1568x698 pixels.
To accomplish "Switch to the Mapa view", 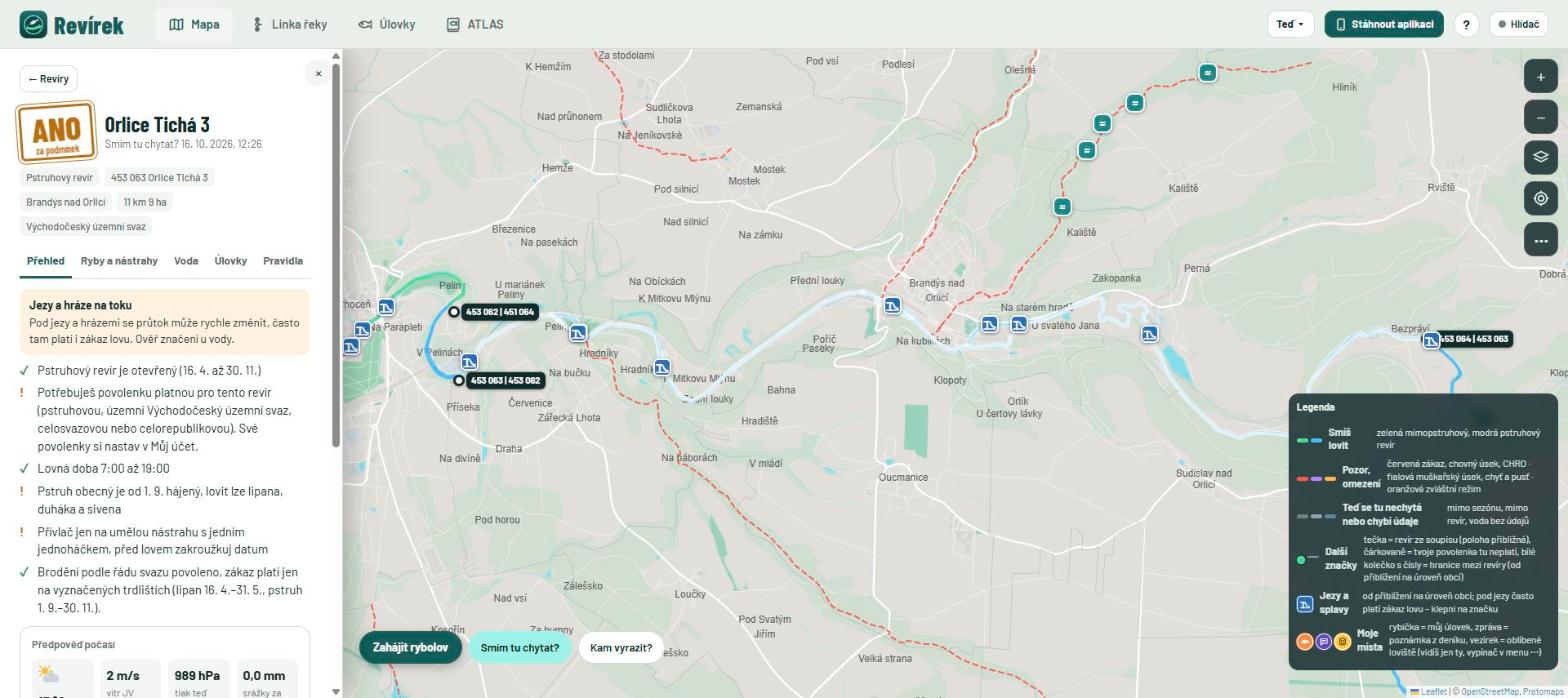I will click(x=194, y=25).
